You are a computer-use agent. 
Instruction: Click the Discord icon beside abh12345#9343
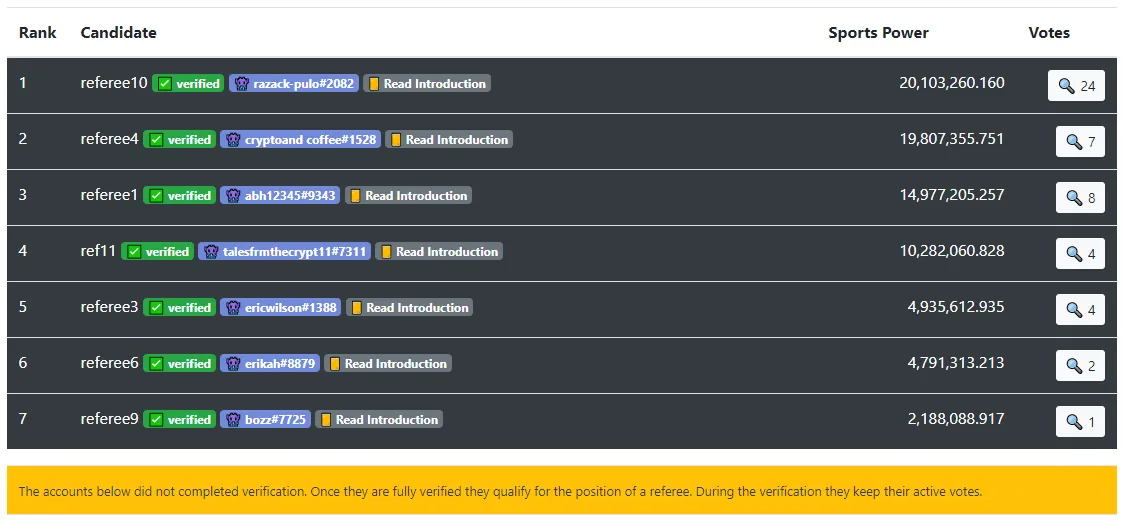pos(233,196)
